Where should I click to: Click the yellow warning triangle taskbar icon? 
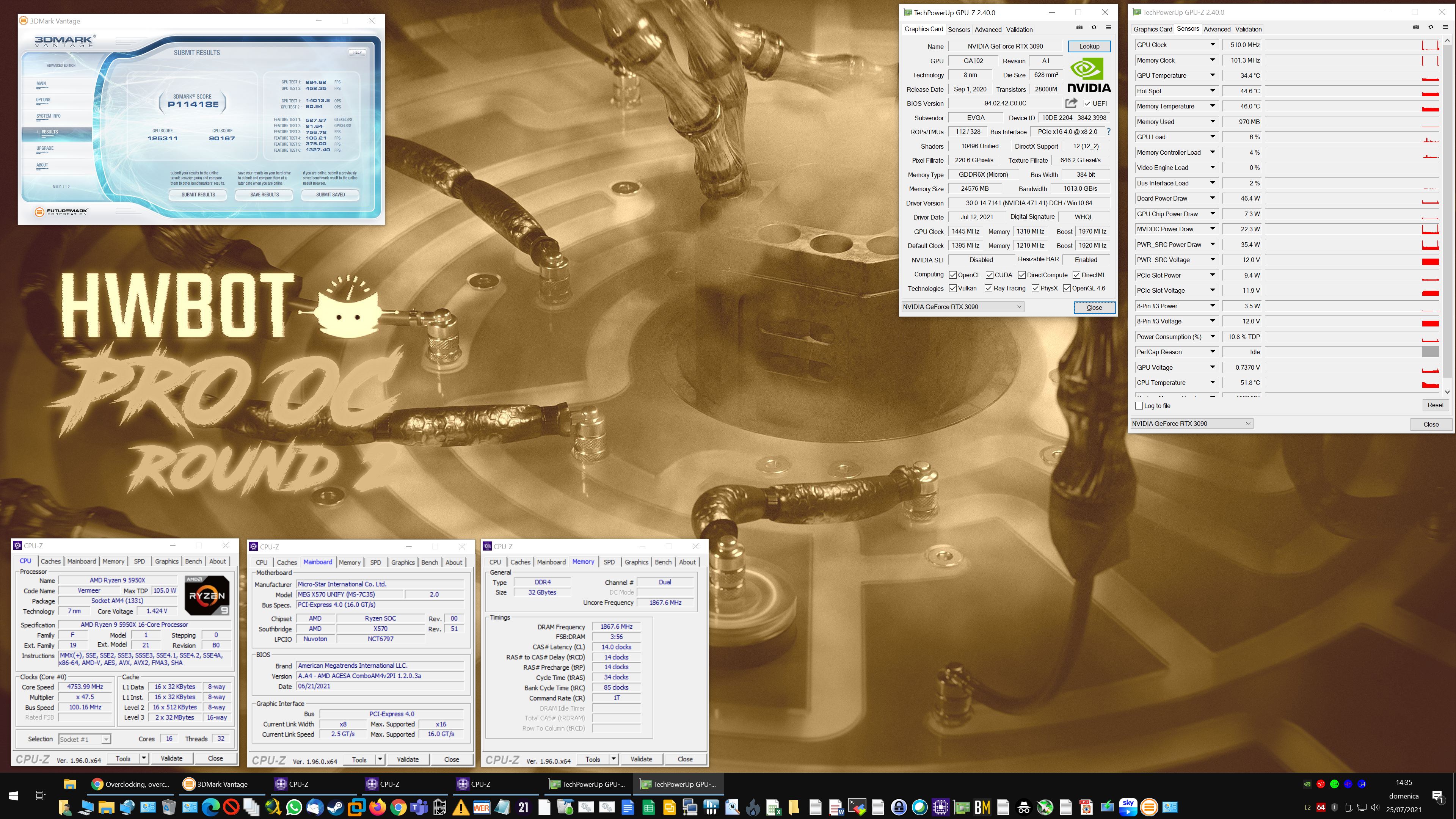(461, 808)
